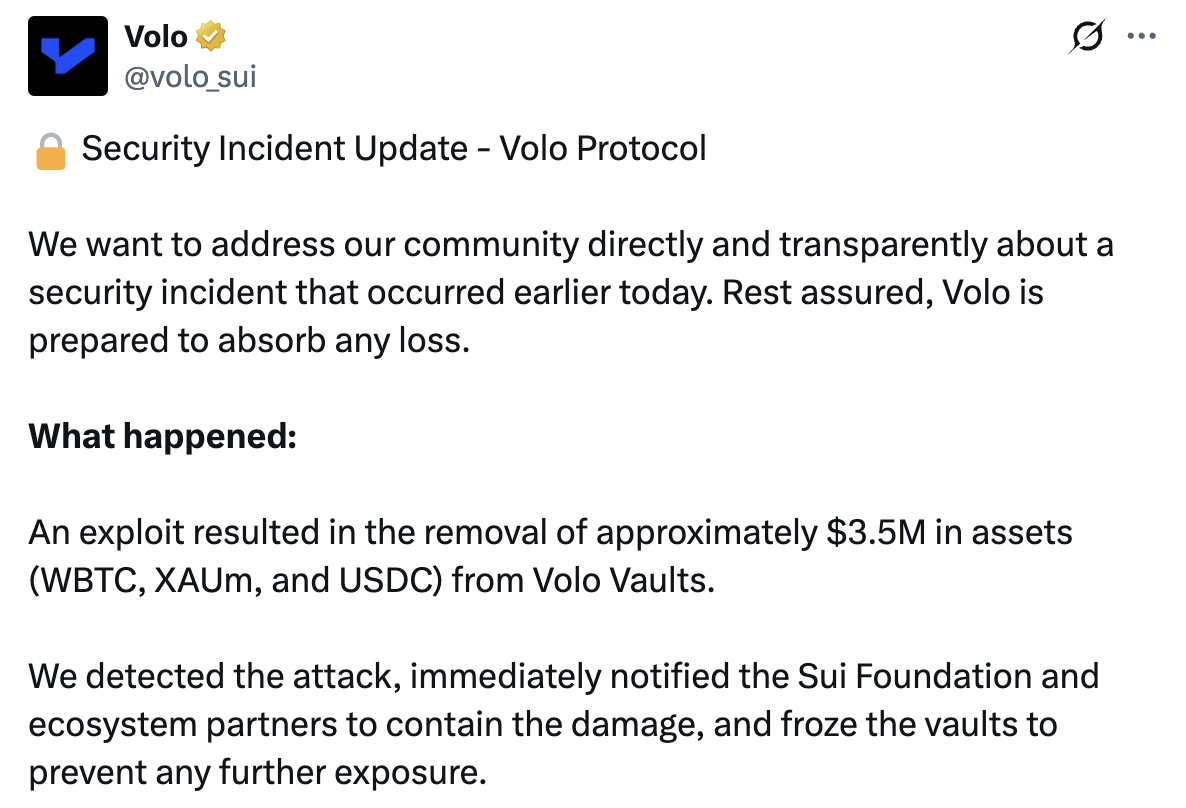
Task: Click the Volo display name
Action: point(155,37)
